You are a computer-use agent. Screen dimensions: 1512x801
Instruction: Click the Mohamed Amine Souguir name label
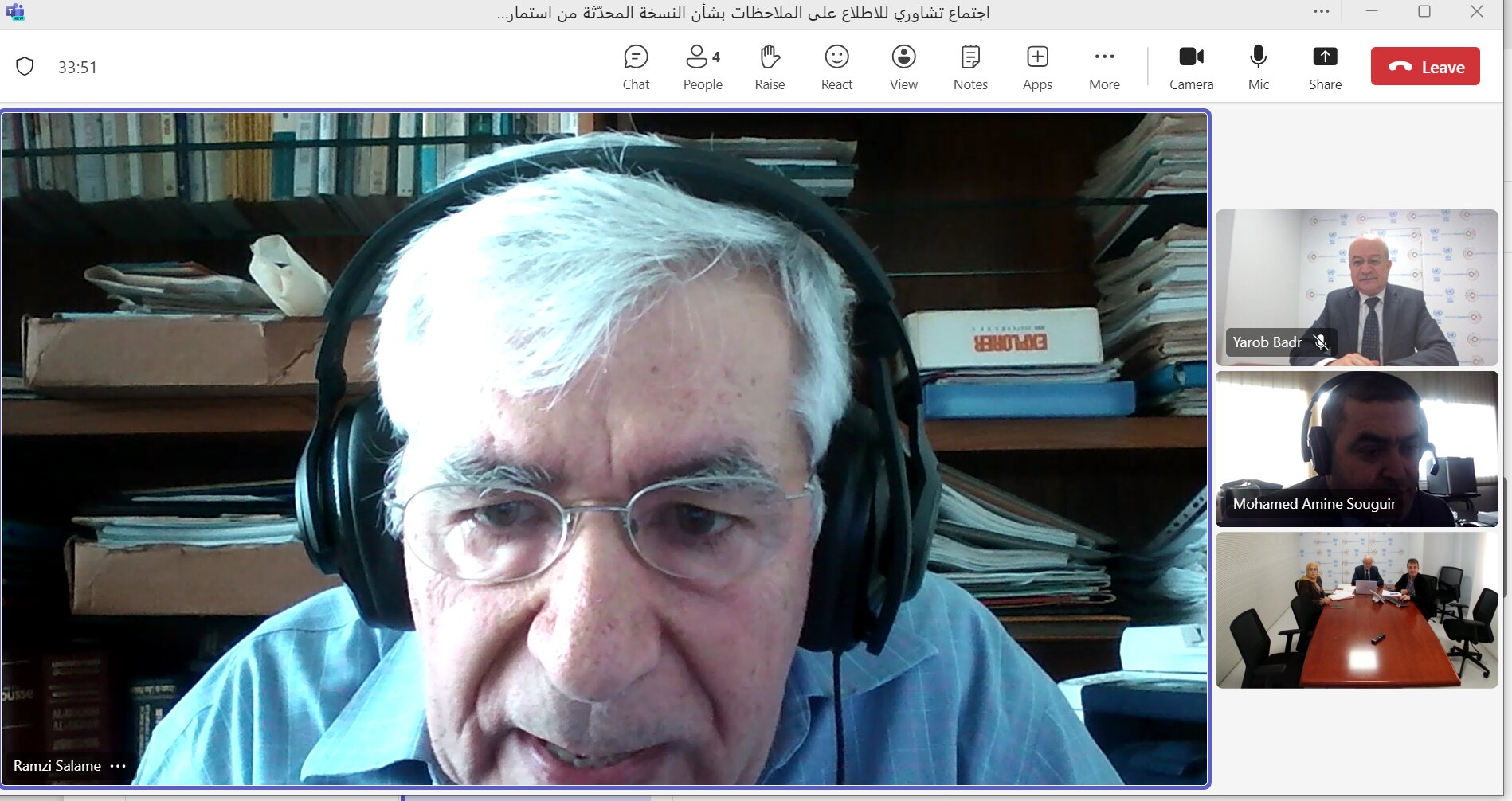pos(1314,504)
